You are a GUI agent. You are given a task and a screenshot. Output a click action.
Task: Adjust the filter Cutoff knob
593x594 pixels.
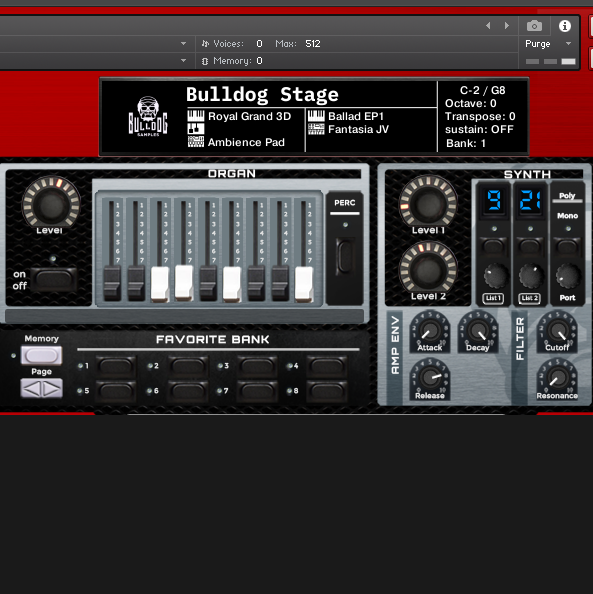[557, 331]
